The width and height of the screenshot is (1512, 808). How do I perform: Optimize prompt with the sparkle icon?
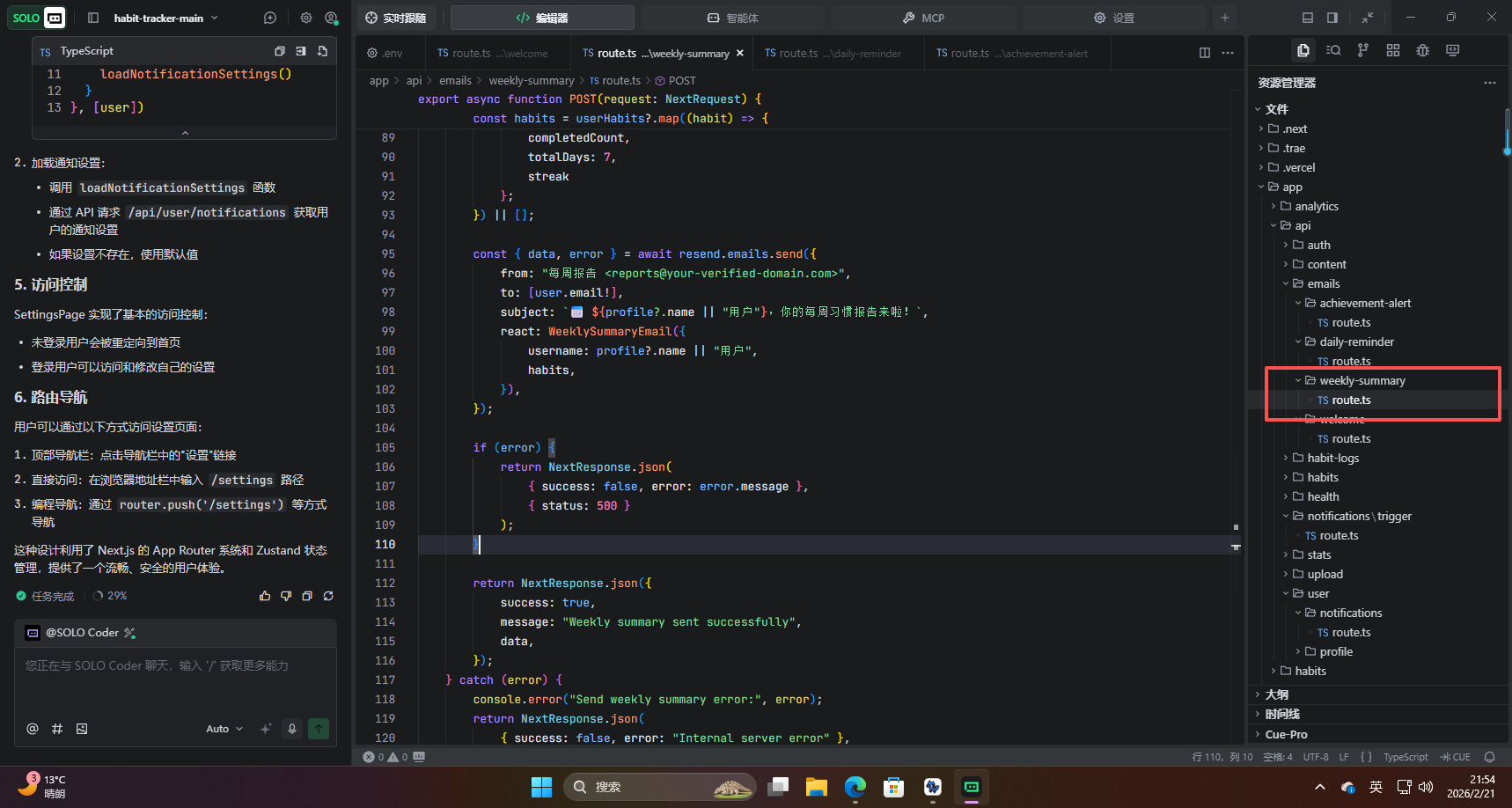point(266,729)
